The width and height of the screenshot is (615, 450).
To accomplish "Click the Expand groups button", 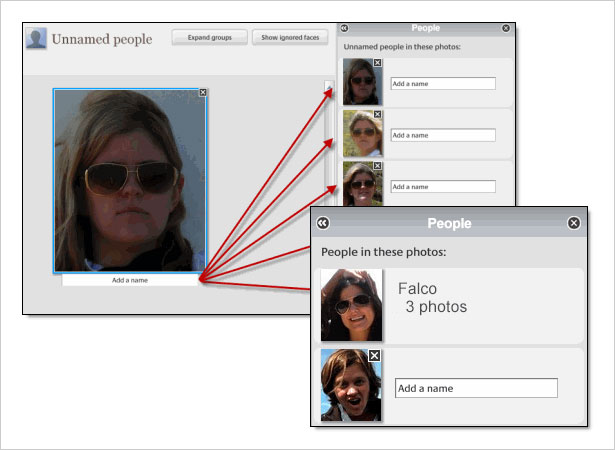I will coord(209,37).
